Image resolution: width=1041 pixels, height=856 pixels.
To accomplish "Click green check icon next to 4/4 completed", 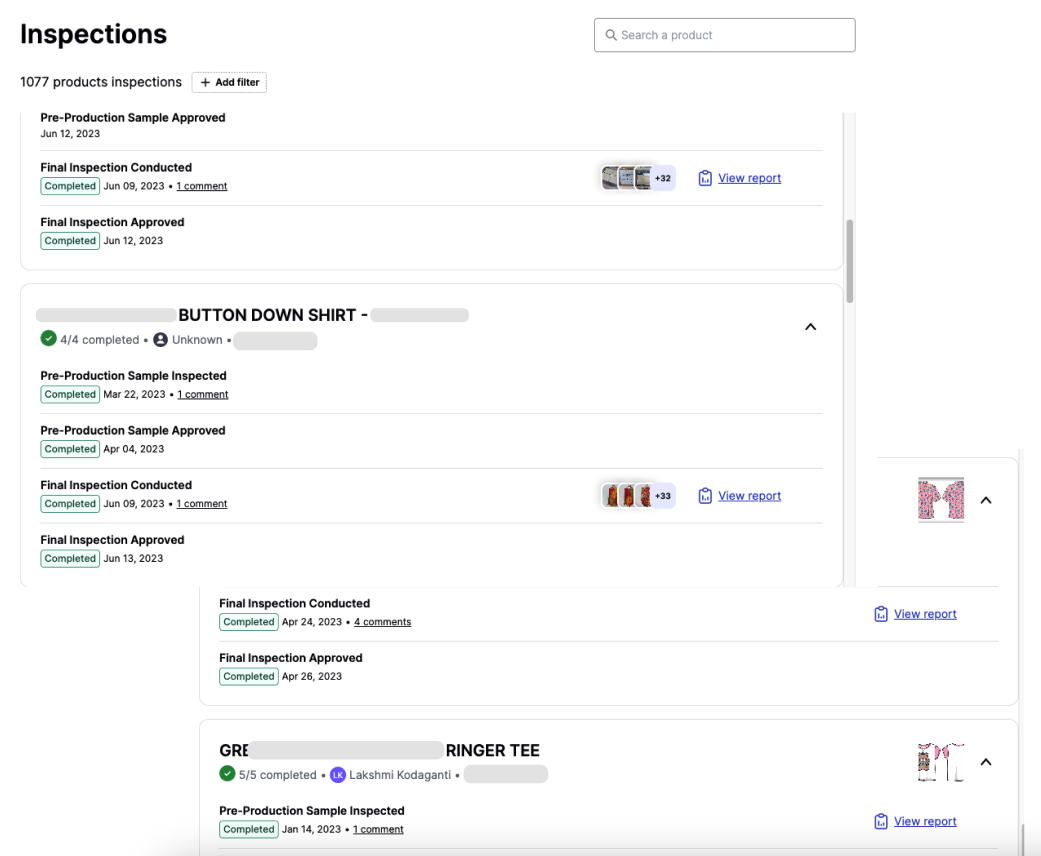I will (x=48, y=339).
